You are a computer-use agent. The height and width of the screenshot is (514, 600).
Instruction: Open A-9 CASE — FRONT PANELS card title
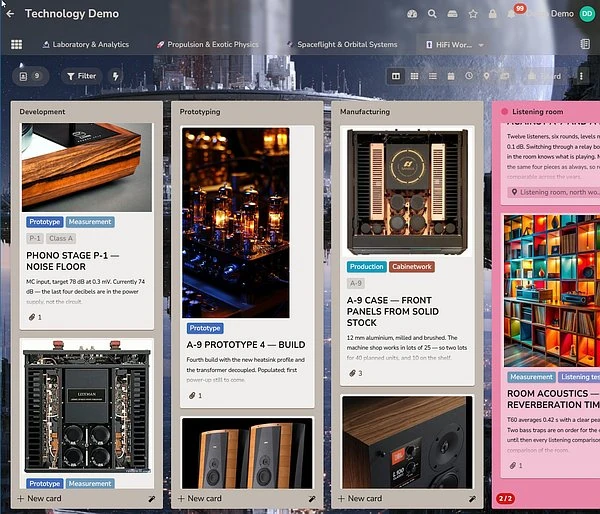click(393, 312)
